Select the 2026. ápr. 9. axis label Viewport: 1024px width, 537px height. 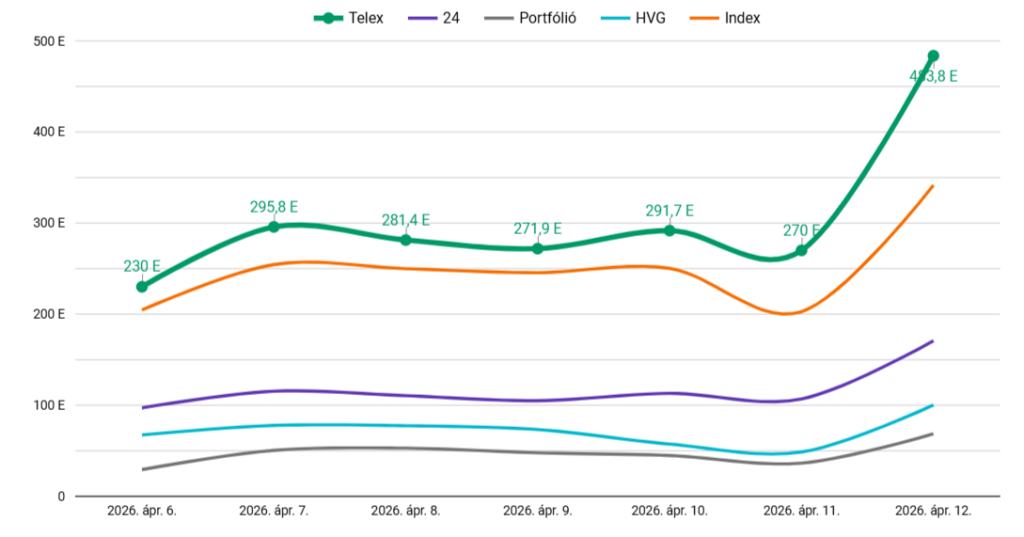click(x=538, y=510)
